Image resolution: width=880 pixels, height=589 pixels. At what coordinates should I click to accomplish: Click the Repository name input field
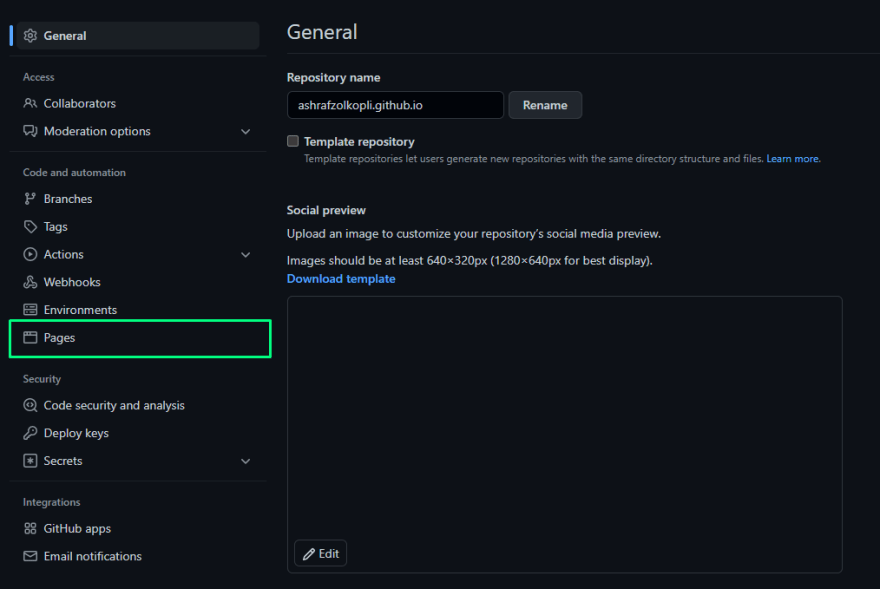tap(395, 105)
